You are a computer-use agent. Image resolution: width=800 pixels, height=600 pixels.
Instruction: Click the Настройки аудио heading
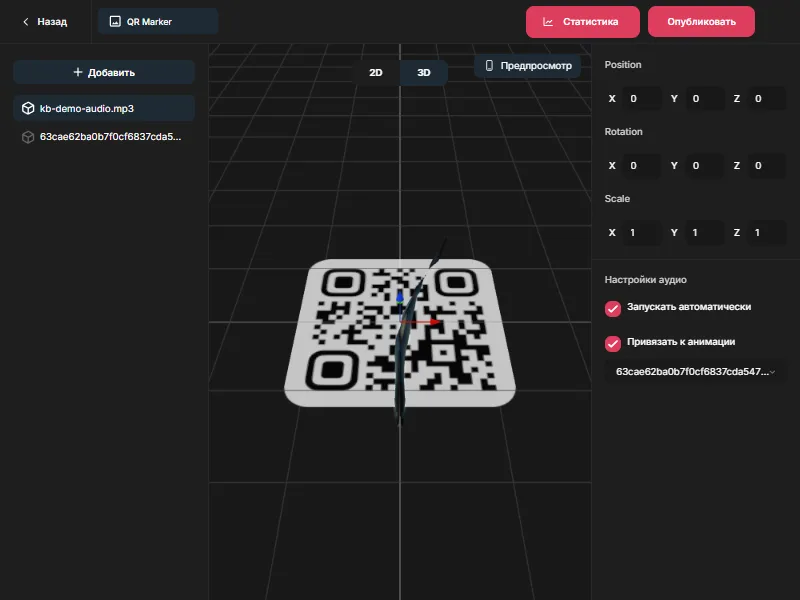645,280
